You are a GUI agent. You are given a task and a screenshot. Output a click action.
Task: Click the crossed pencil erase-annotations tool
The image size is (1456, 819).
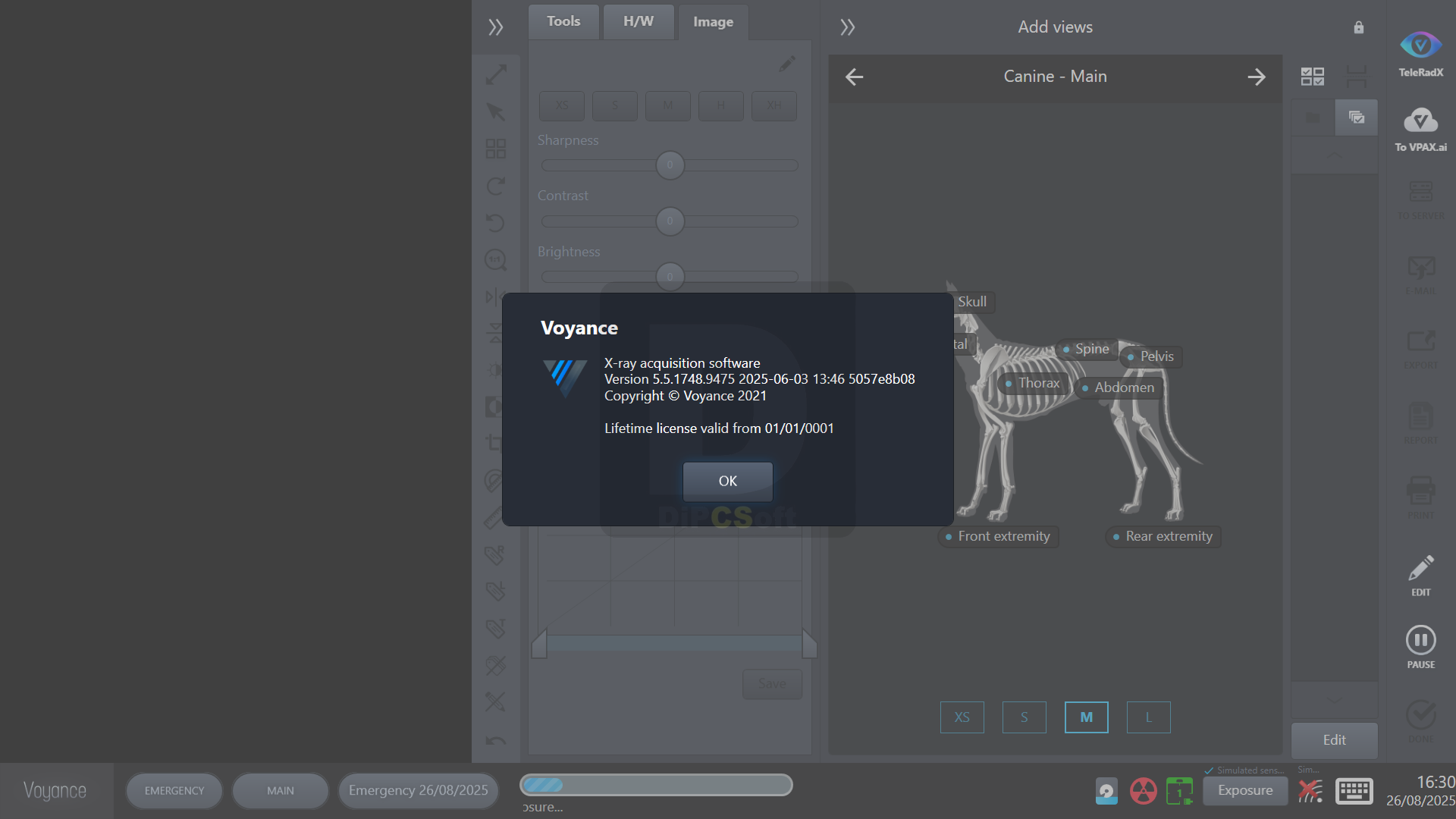click(x=496, y=702)
